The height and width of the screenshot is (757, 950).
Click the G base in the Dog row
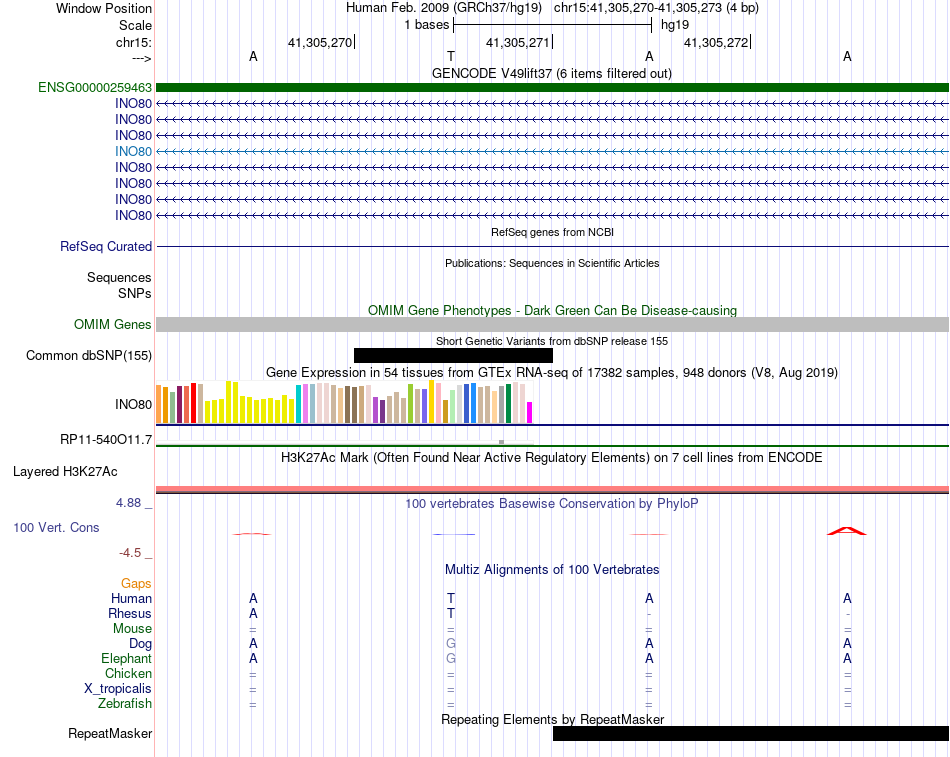tap(451, 644)
